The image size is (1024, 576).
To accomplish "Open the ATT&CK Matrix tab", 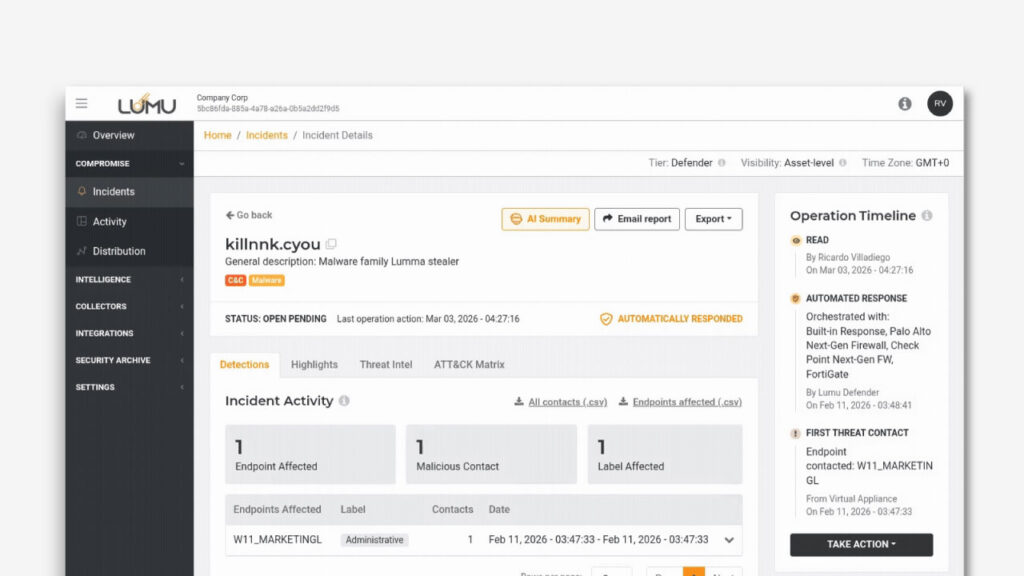I will click(x=468, y=365).
